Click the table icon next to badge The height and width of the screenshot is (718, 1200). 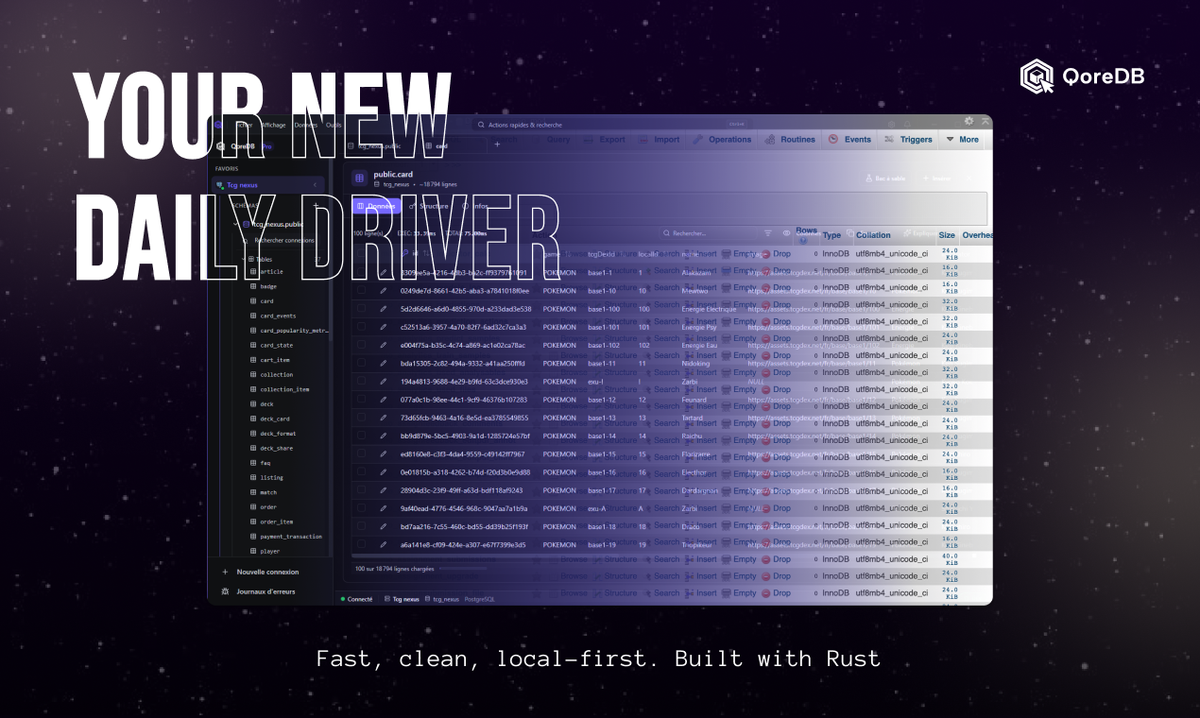coord(253,286)
